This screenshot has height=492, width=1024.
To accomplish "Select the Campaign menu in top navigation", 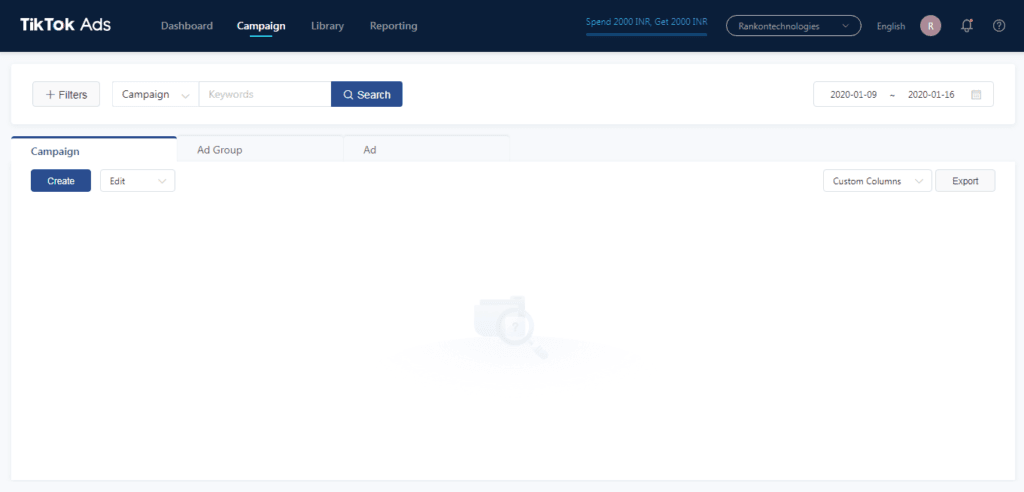I will tap(261, 26).
